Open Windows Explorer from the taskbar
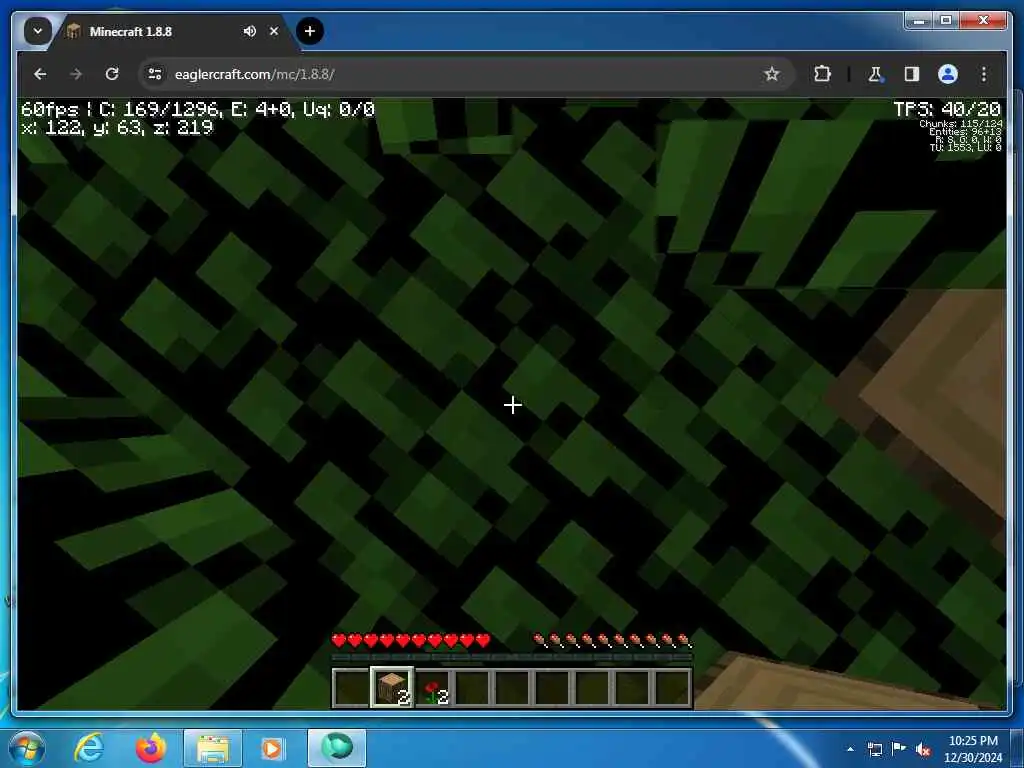 coord(213,748)
